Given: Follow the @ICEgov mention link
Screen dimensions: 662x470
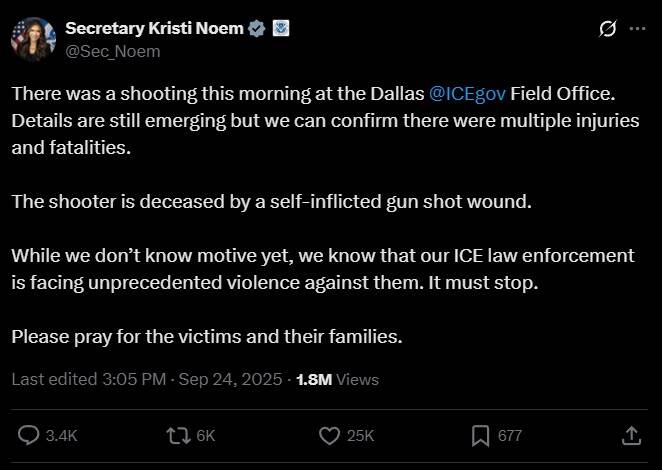Looking at the screenshot, I should [467, 93].
